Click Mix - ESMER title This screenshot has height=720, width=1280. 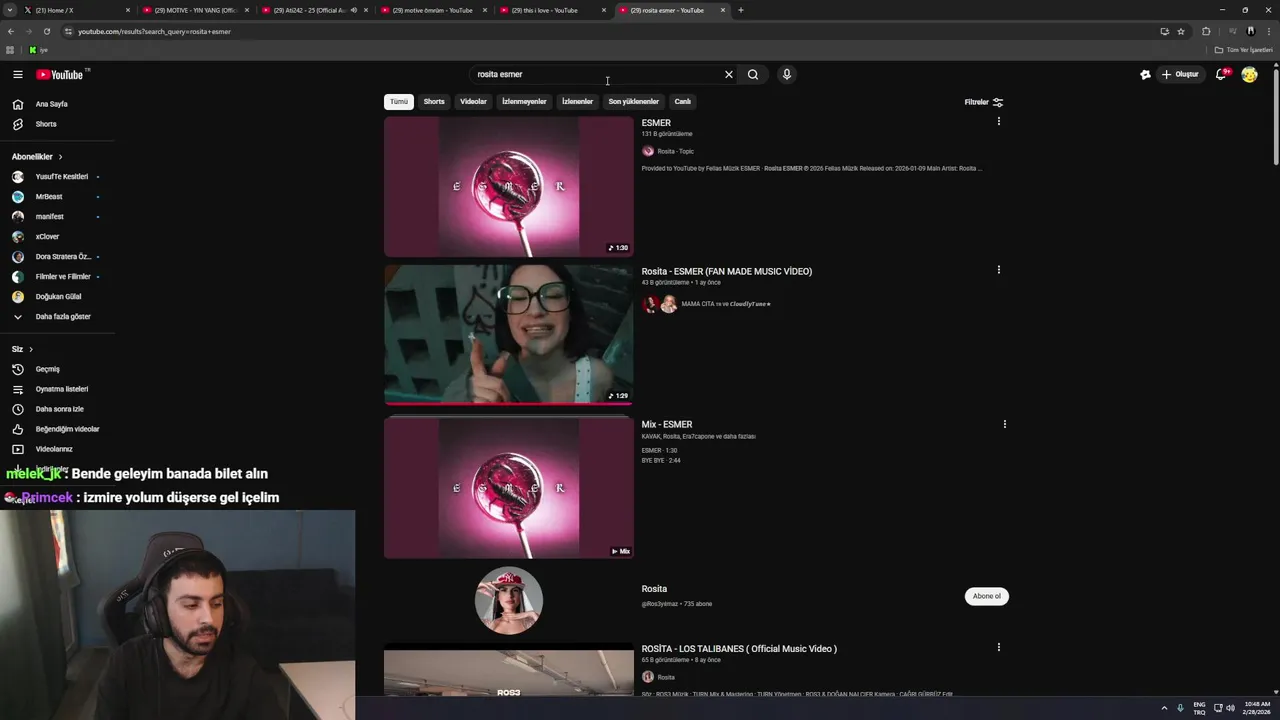click(x=667, y=425)
